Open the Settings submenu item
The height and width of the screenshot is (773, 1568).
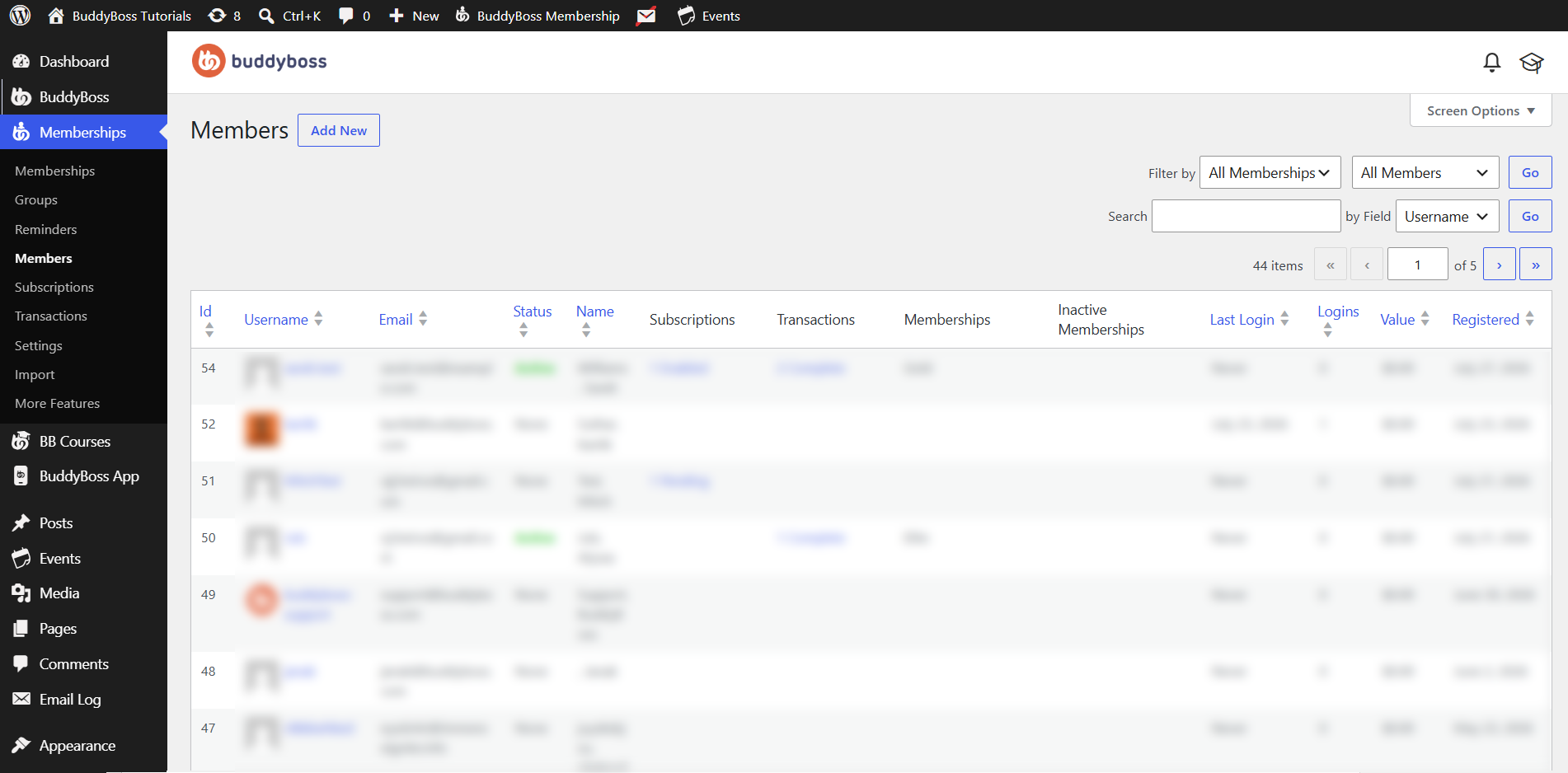(39, 345)
